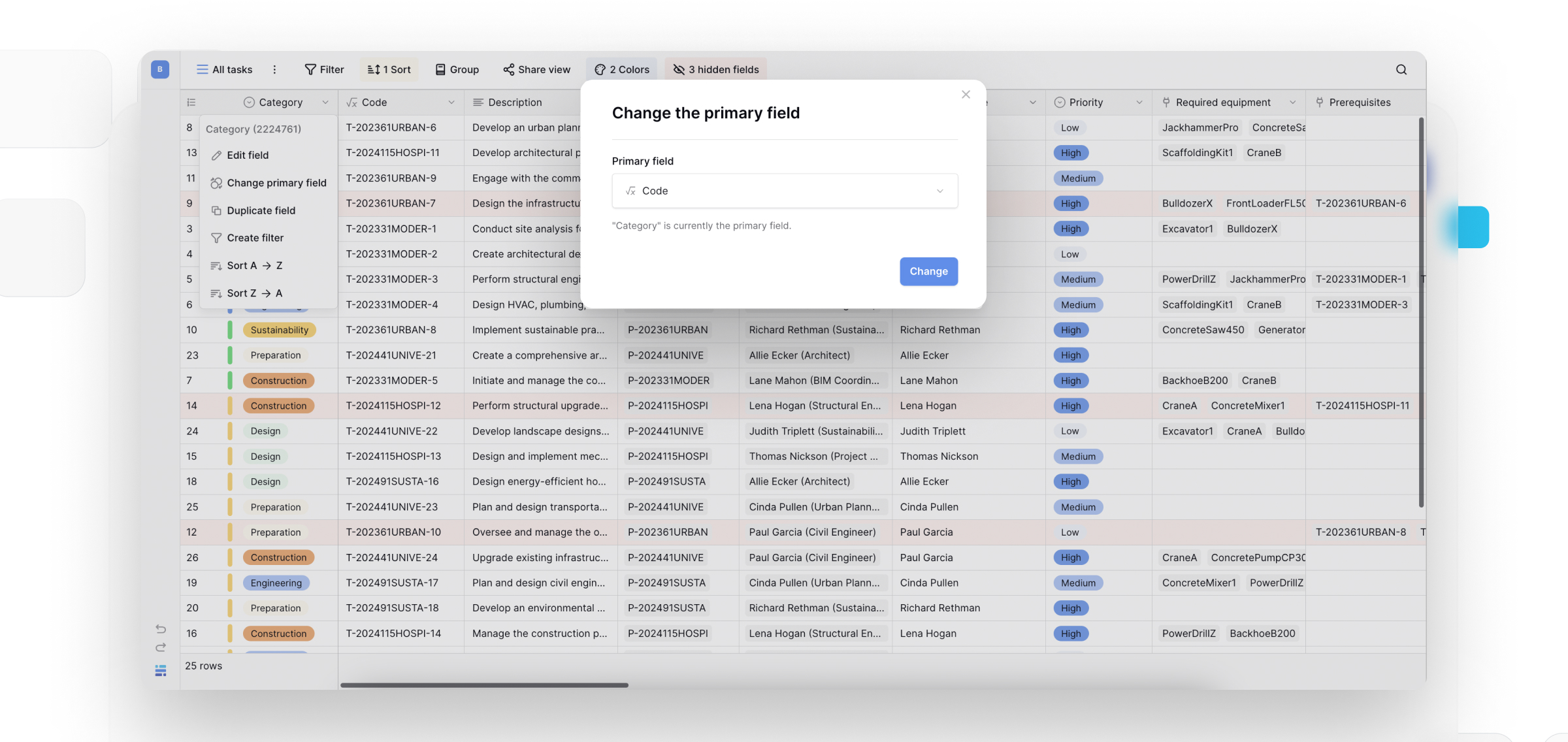Open the Category column chevron menu
Screen dimensions: 1568x742
click(325, 103)
